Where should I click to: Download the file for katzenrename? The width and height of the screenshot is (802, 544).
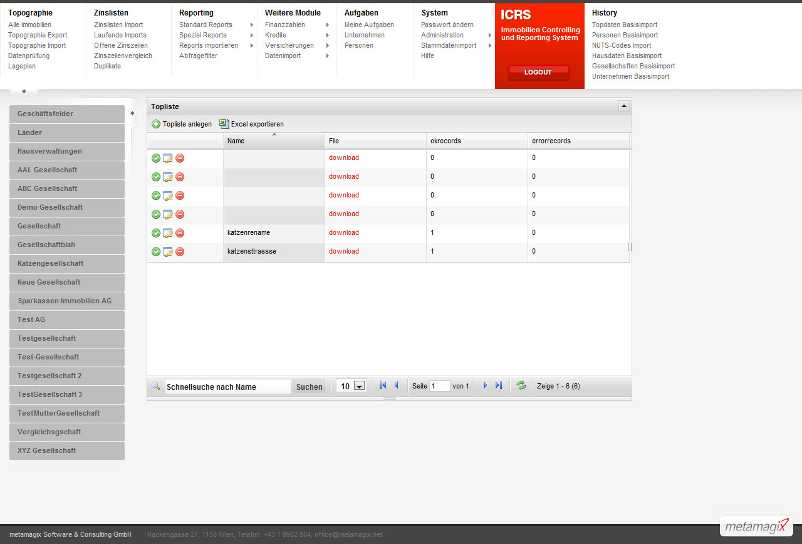point(344,233)
